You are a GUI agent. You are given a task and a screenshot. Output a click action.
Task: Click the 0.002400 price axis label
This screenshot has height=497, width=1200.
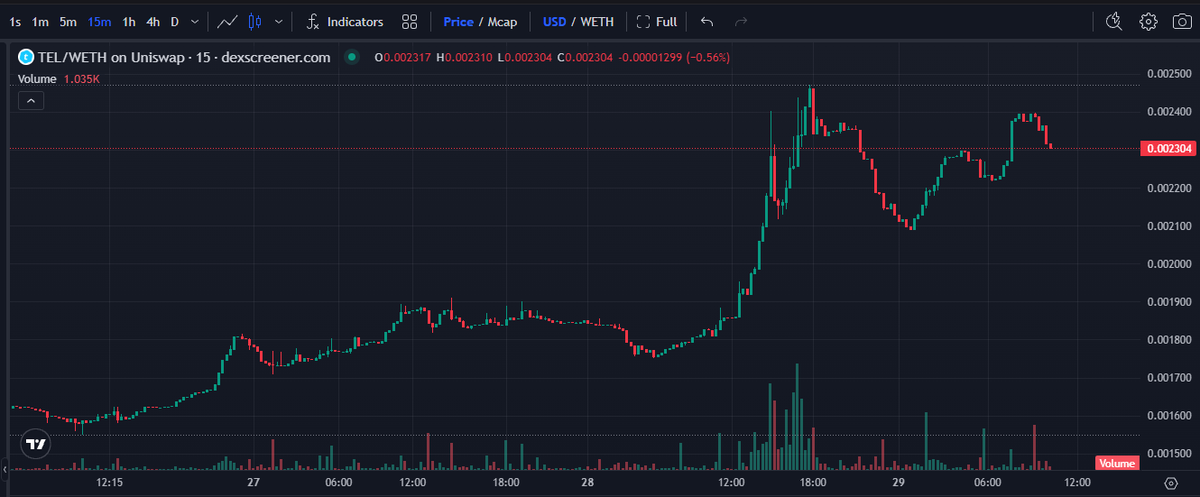pos(1168,112)
